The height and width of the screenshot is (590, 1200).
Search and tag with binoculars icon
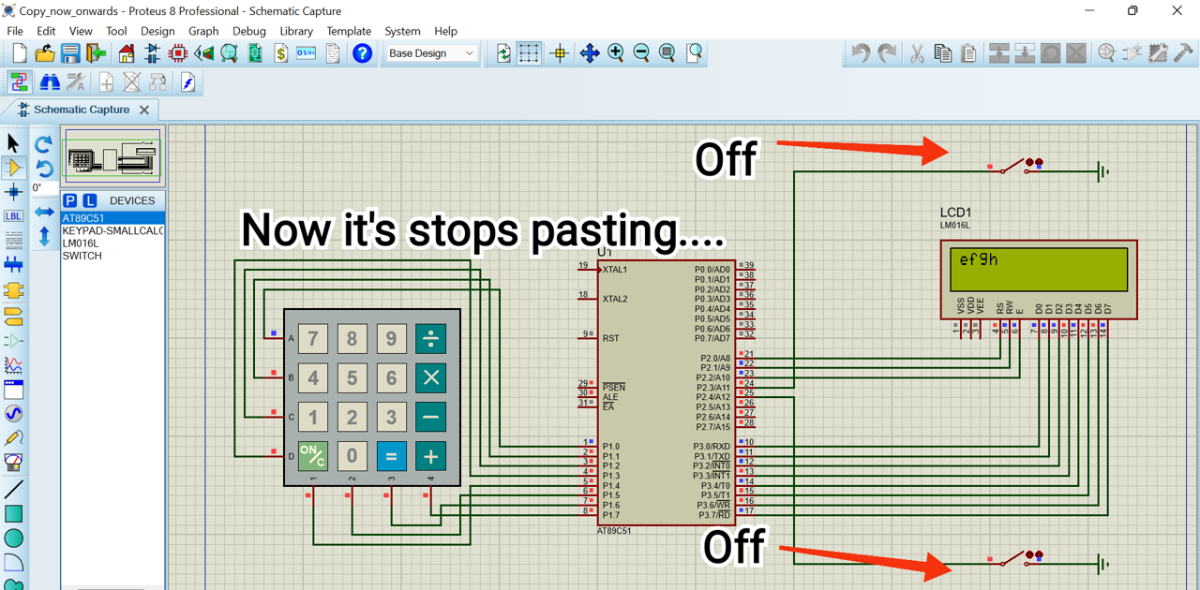49,82
